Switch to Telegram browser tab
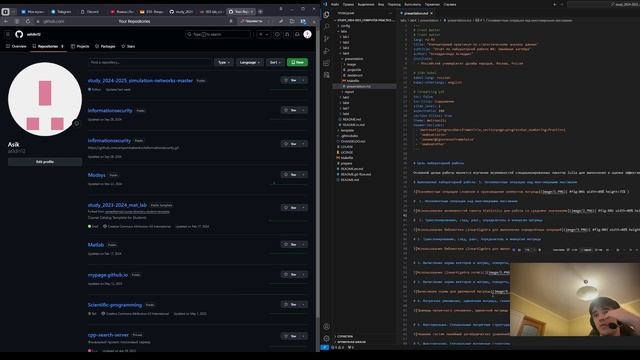 click(x=61, y=12)
